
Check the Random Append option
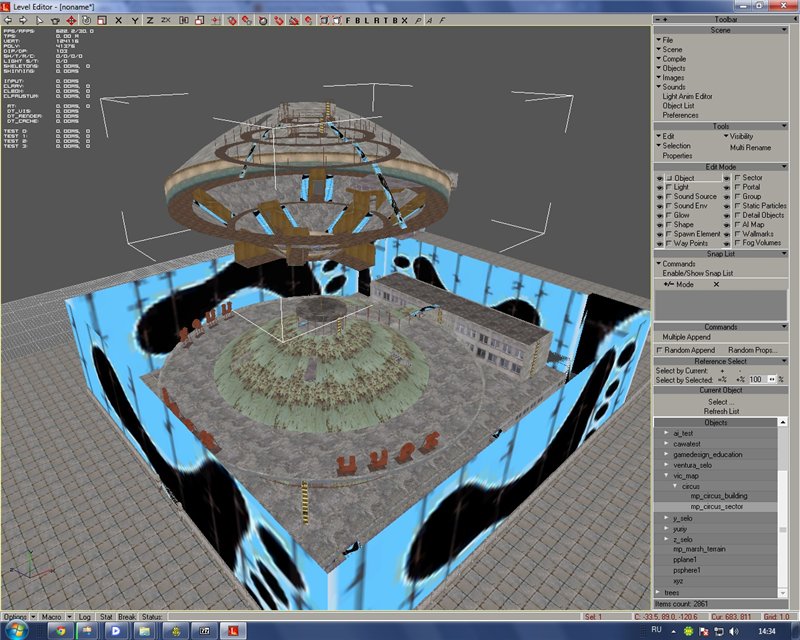pos(658,350)
